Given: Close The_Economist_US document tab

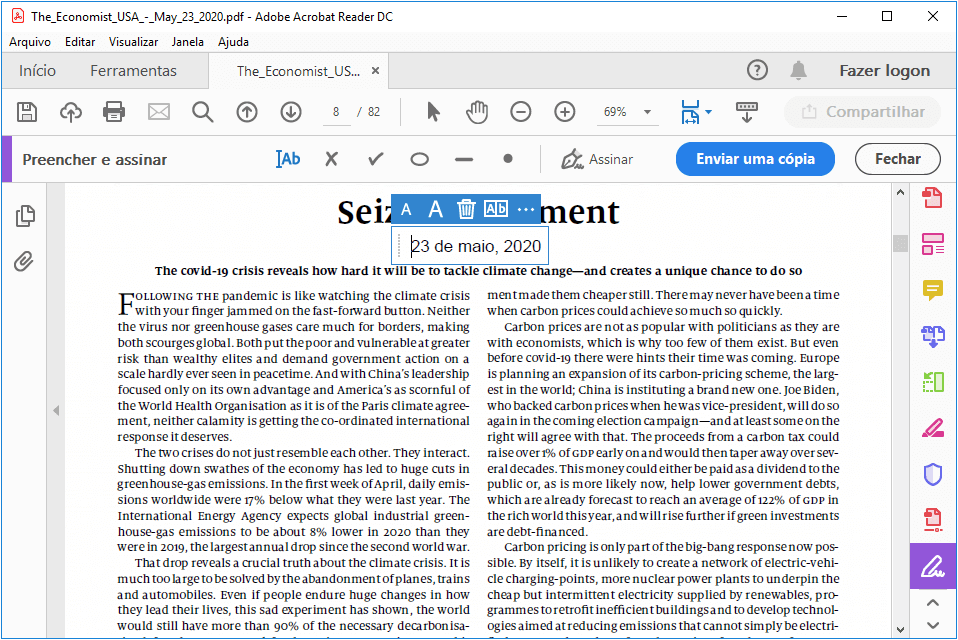Looking at the screenshot, I should 375,71.
